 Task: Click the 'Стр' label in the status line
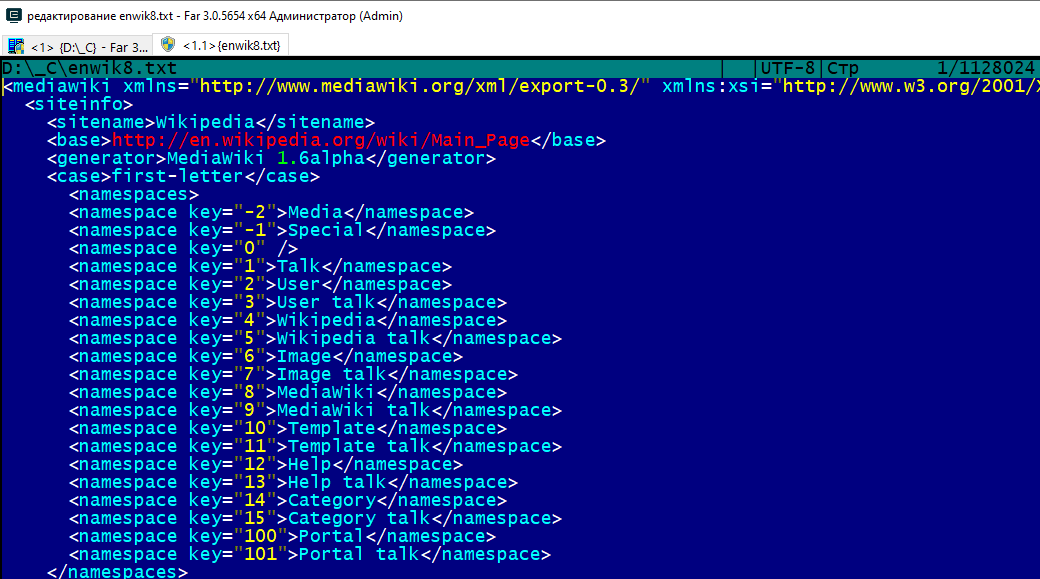click(x=843, y=68)
